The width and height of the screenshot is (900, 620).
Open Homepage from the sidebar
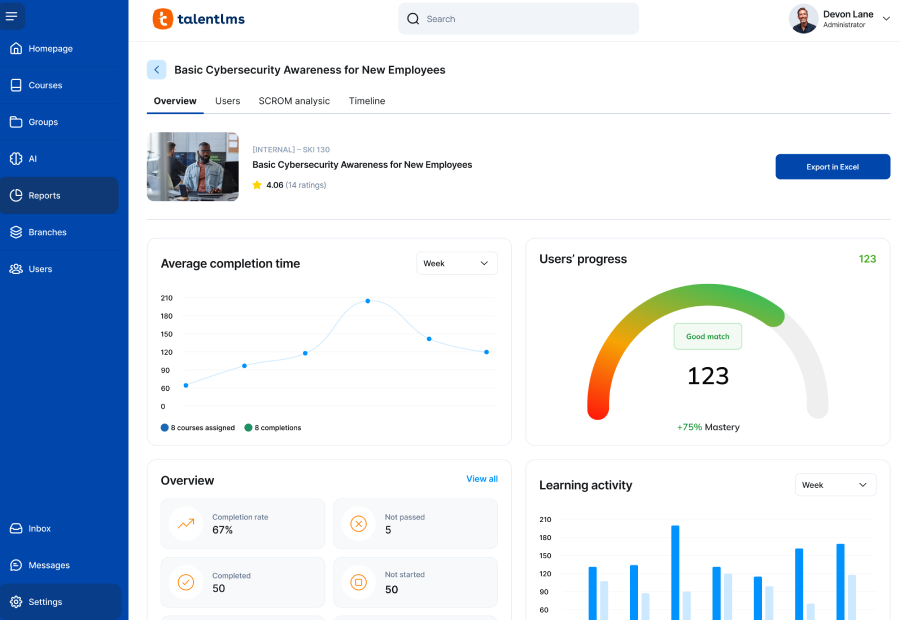[60, 48]
